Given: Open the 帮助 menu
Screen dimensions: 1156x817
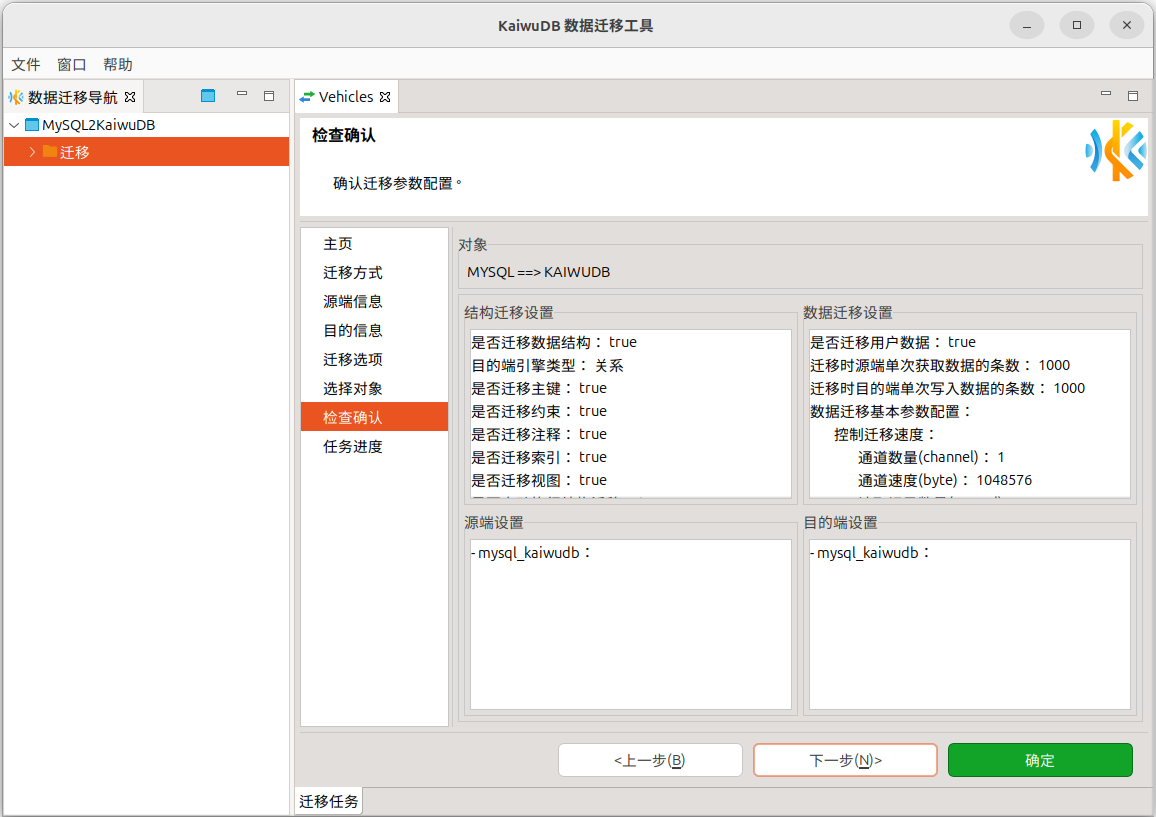Looking at the screenshot, I should click(x=118, y=64).
